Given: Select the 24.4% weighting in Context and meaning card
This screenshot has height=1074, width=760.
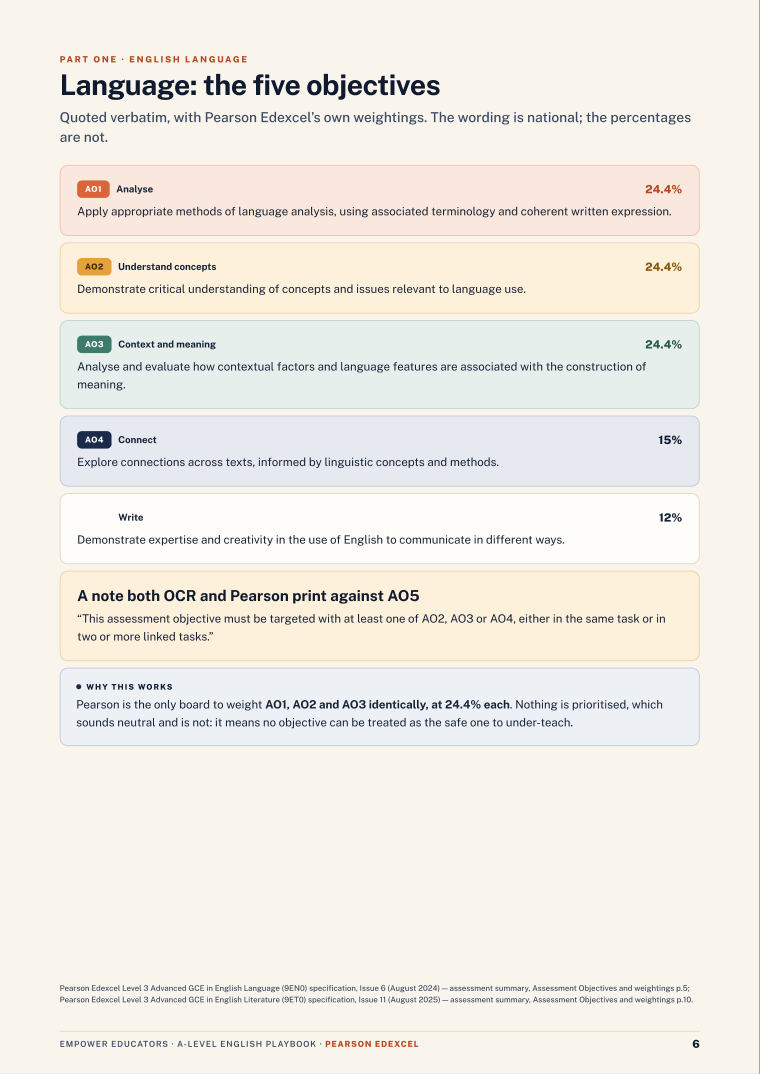Looking at the screenshot, I should 663,344.
